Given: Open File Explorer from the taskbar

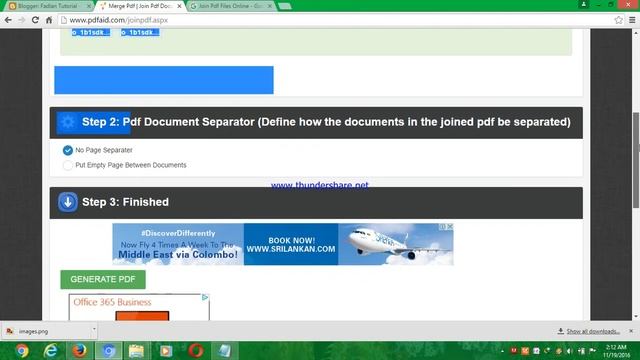Looking at the screenshot, I should [x=136, y=351].
